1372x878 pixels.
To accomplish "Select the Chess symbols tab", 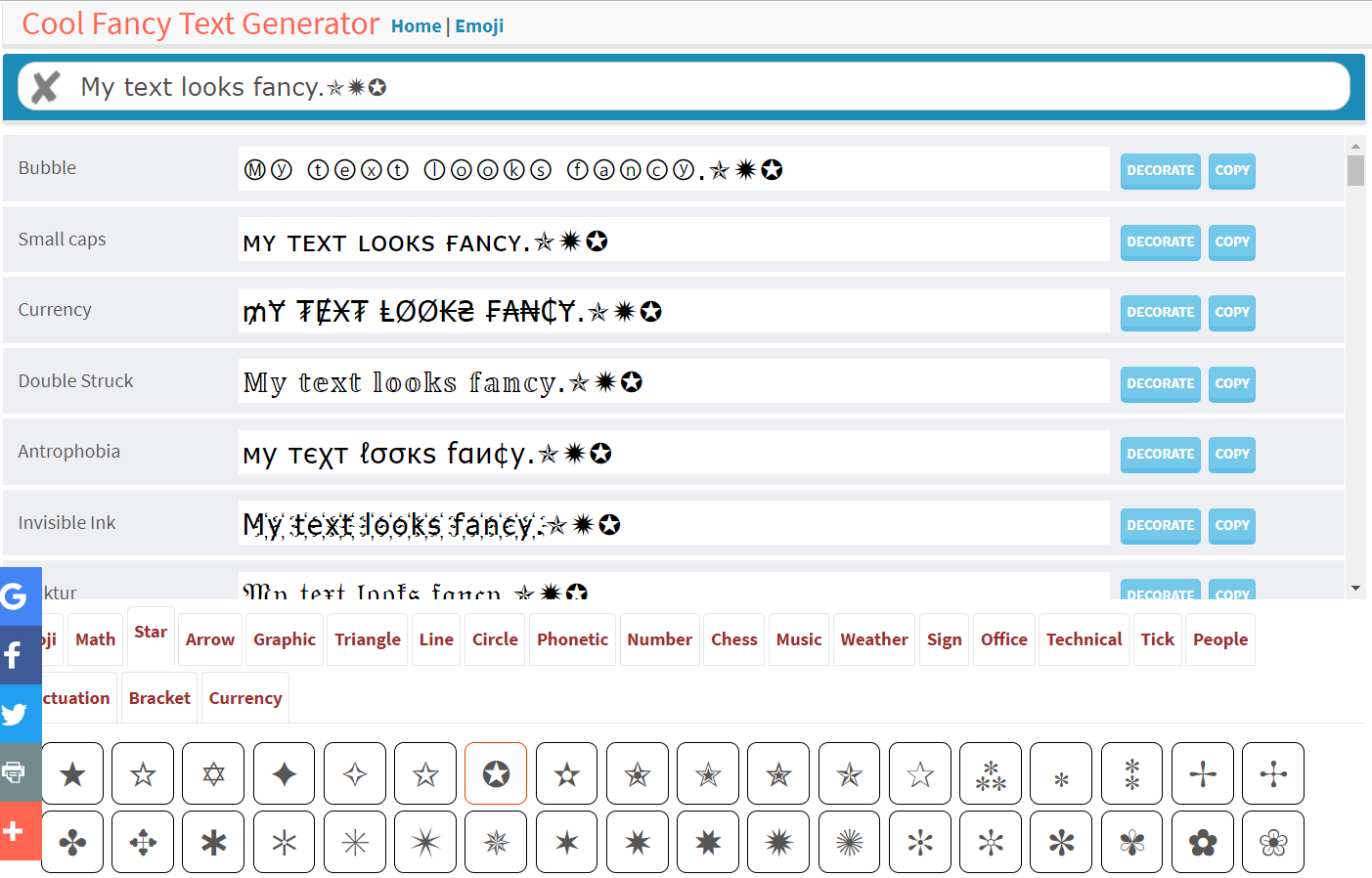I will click(733, 639).
